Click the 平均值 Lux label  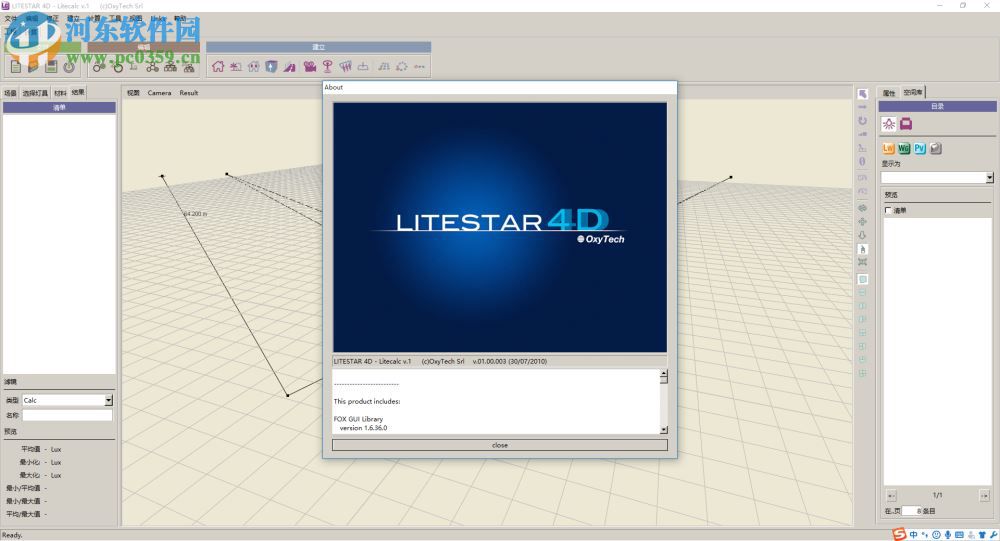click(41, 449)
